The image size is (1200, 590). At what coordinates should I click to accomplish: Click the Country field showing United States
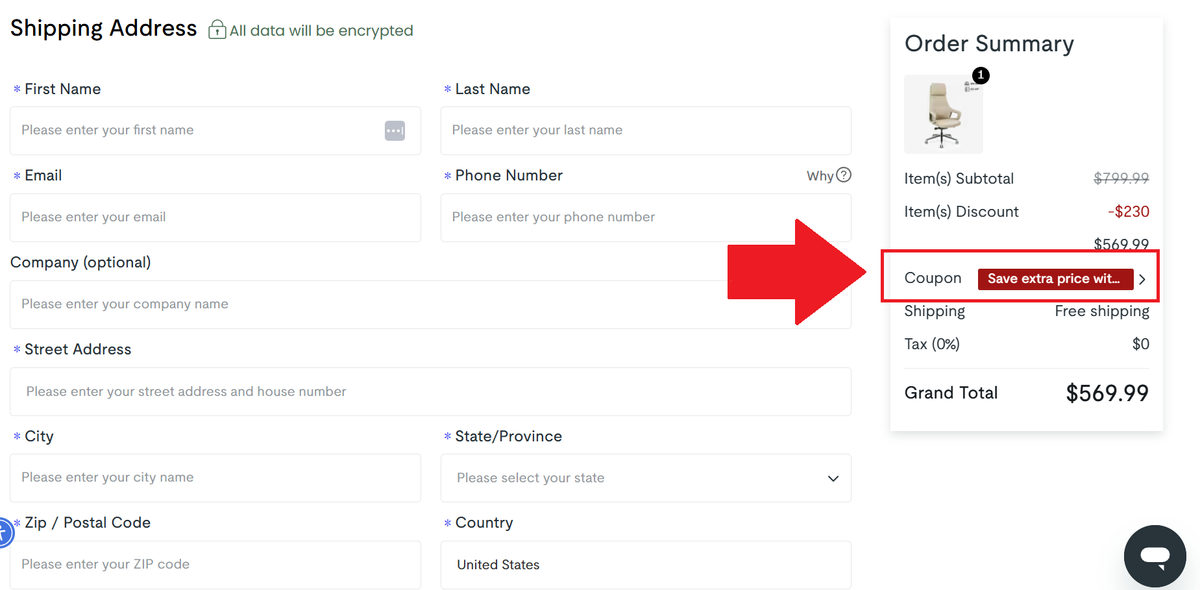(x=645, y=565)
